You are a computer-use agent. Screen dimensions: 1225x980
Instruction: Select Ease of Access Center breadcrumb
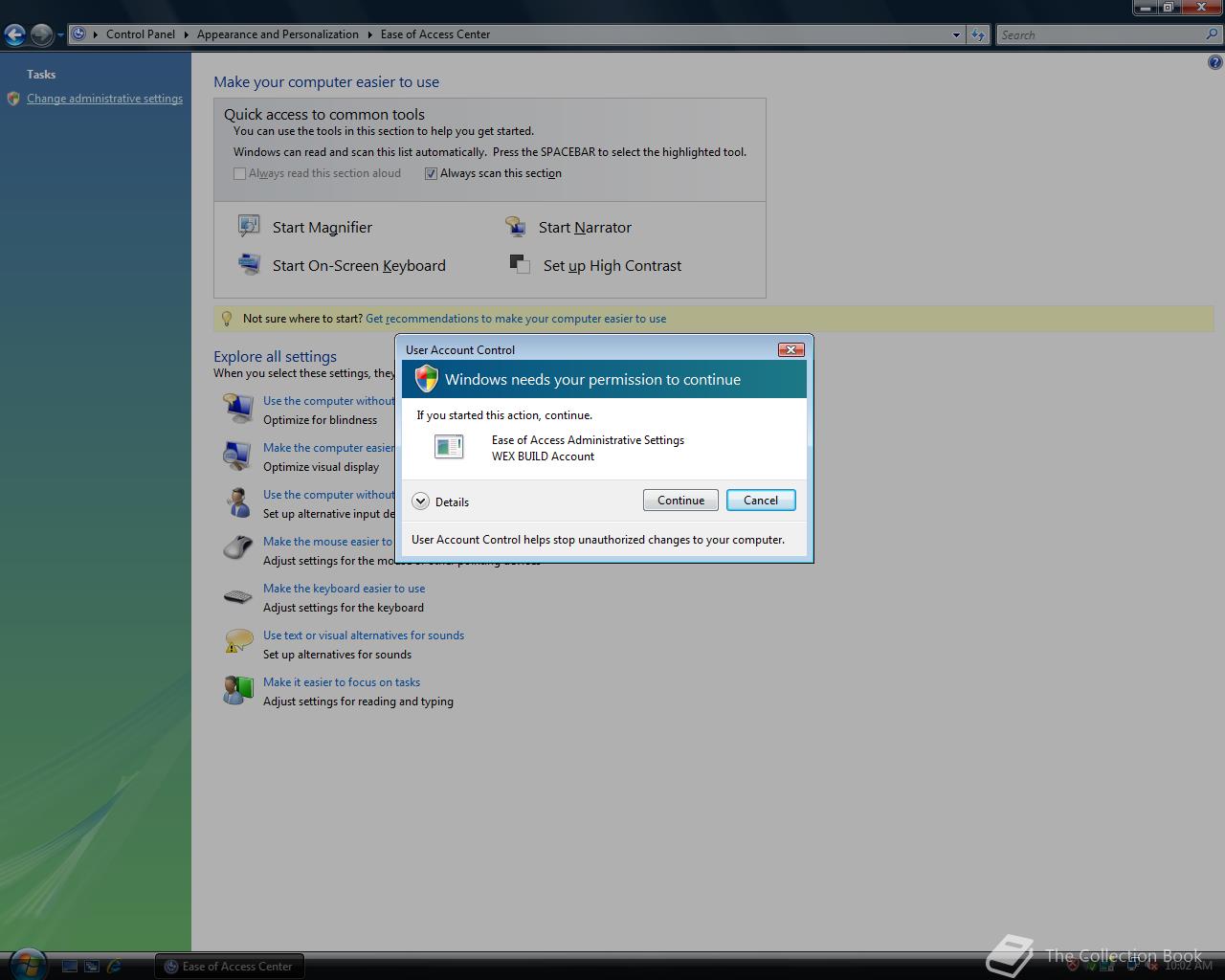point(435,34)
